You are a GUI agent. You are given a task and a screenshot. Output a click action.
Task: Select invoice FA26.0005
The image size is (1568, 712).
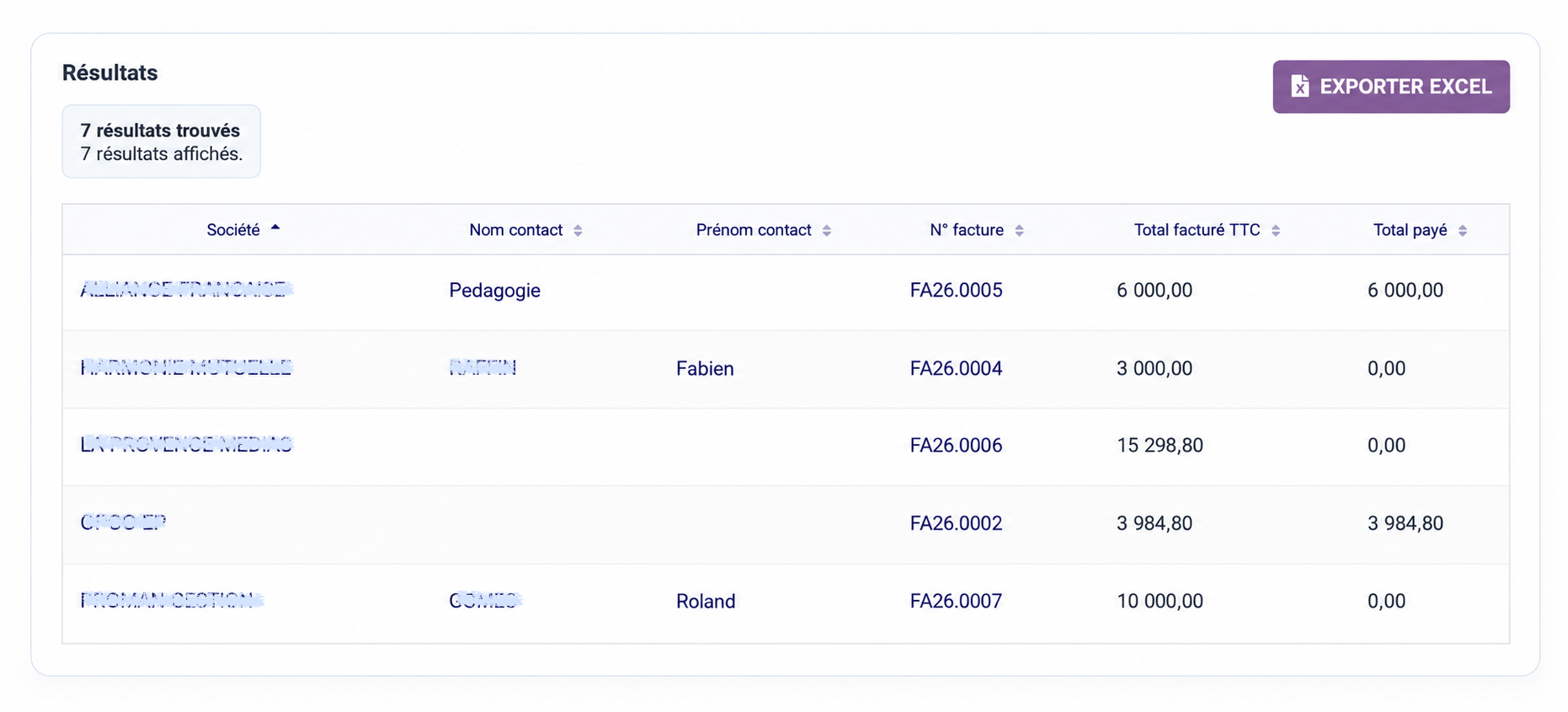pos(956,290)
